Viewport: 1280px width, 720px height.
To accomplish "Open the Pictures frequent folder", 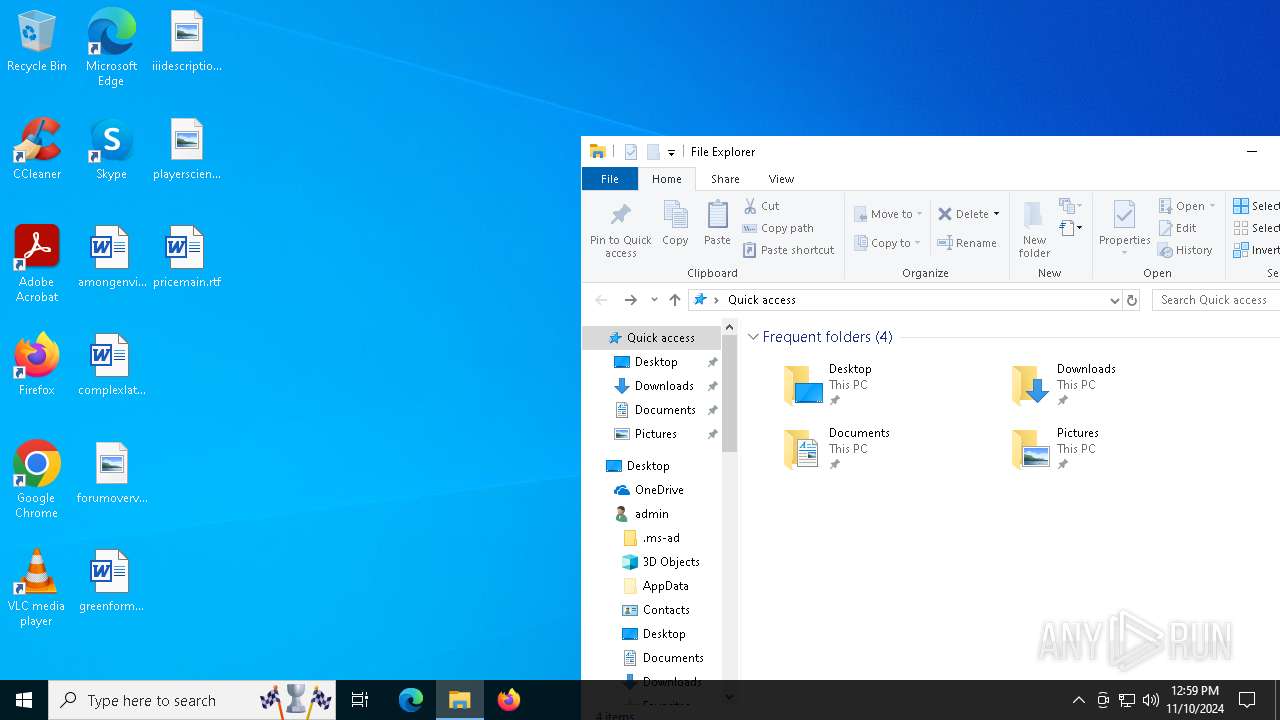I will pos(1056,449).
